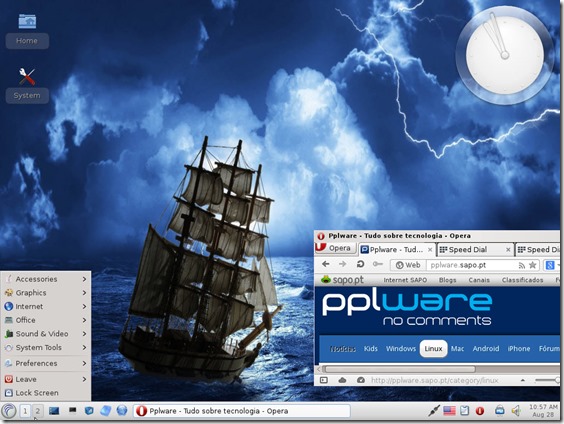Open the Kids category on Pplware
Screen dimensions: 564x424
tap(370, 348)
